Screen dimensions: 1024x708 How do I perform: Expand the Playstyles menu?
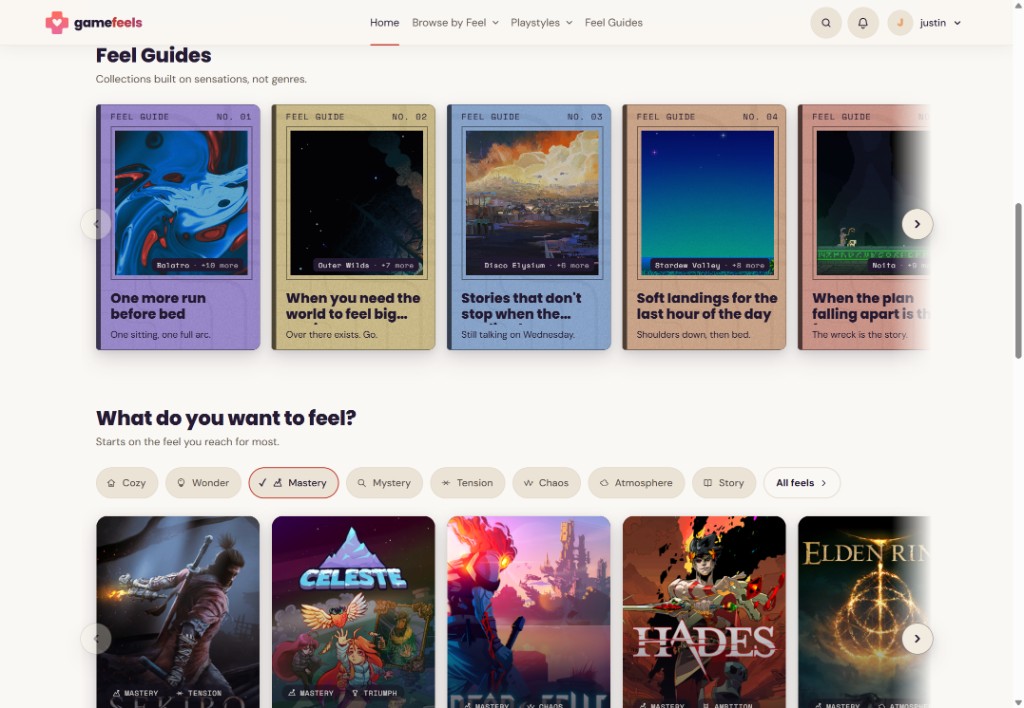[541, 23]
